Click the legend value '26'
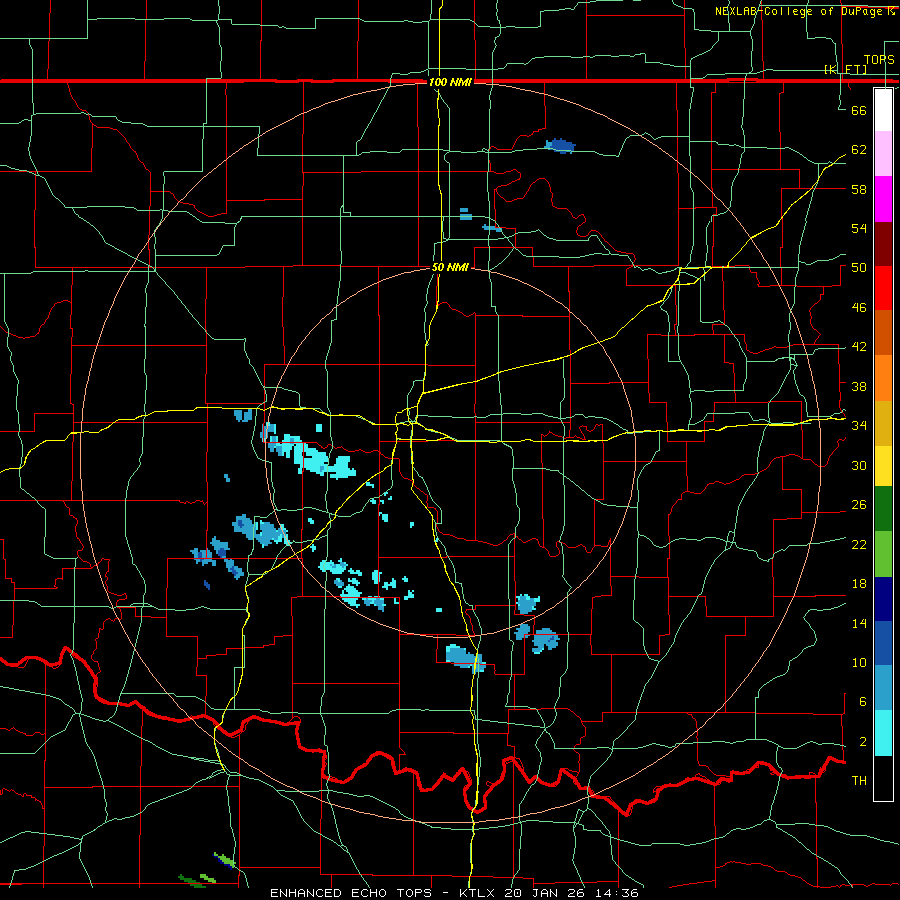This screenshot has height=900, width=900. [859, 505]
